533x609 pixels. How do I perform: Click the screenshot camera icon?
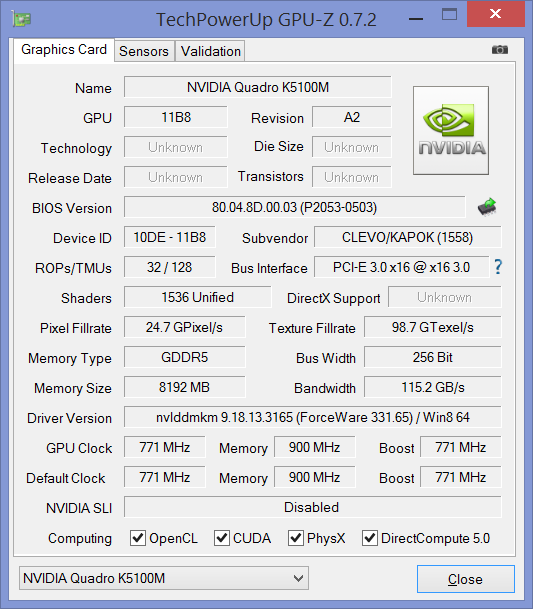click(x=500, y=50)
